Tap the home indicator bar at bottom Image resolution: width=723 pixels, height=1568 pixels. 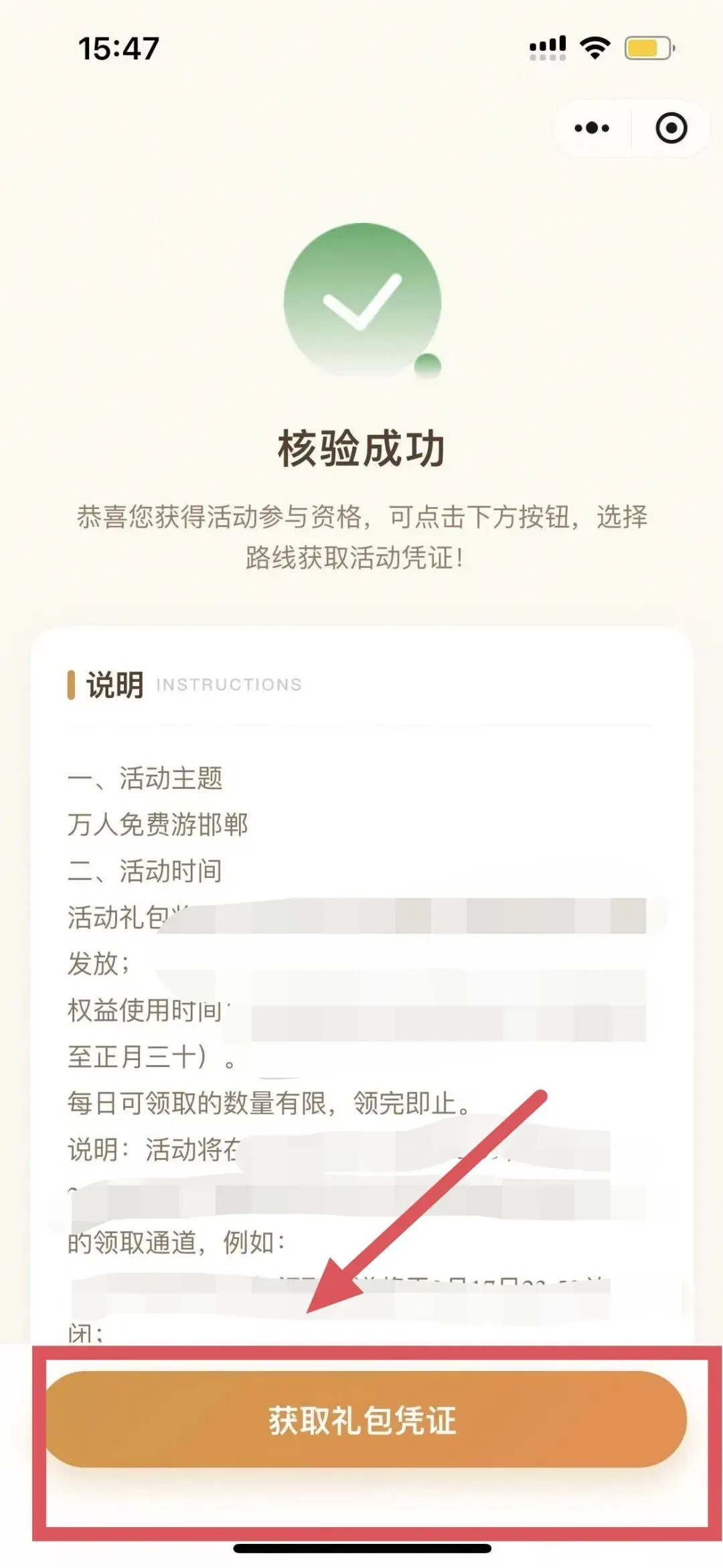(362, 1548)
